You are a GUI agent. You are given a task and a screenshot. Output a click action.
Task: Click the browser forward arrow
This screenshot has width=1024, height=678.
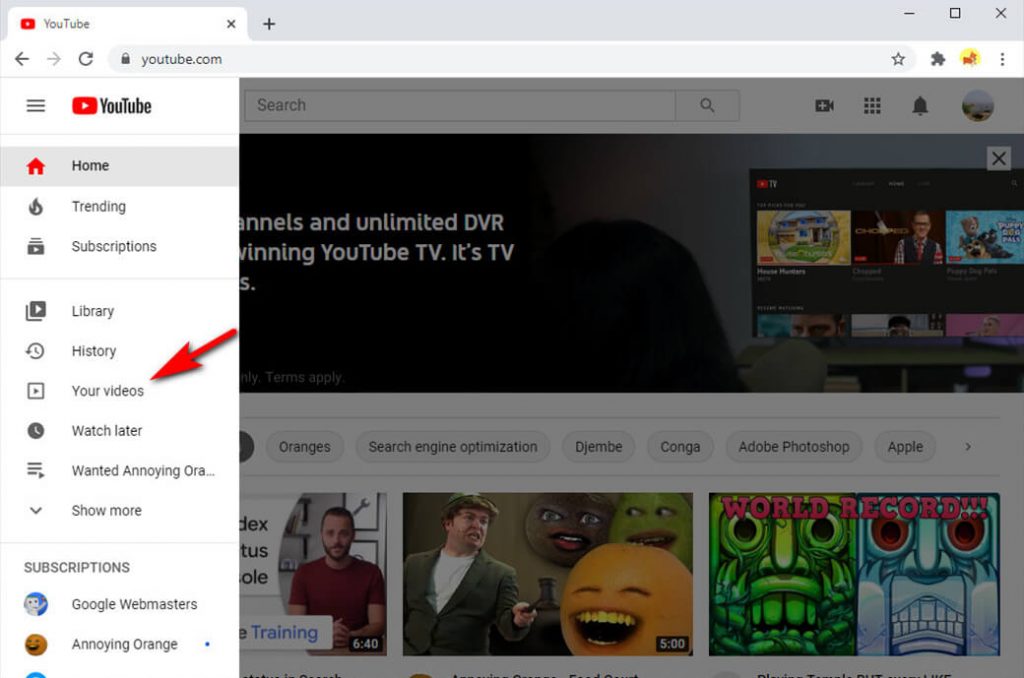coord(54,59)
